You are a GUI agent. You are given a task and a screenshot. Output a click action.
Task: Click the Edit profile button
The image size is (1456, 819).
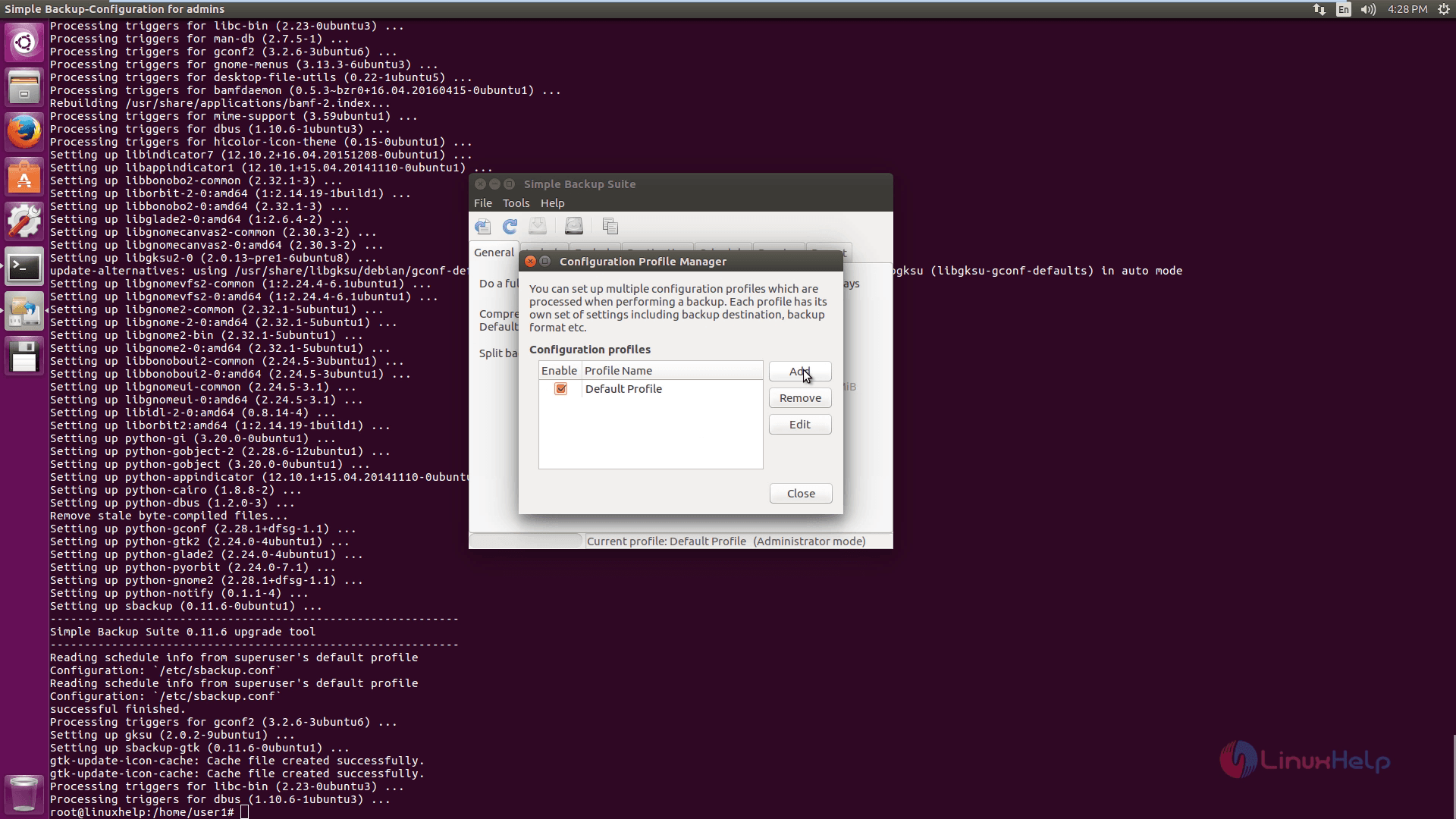[x=800, y=425]
